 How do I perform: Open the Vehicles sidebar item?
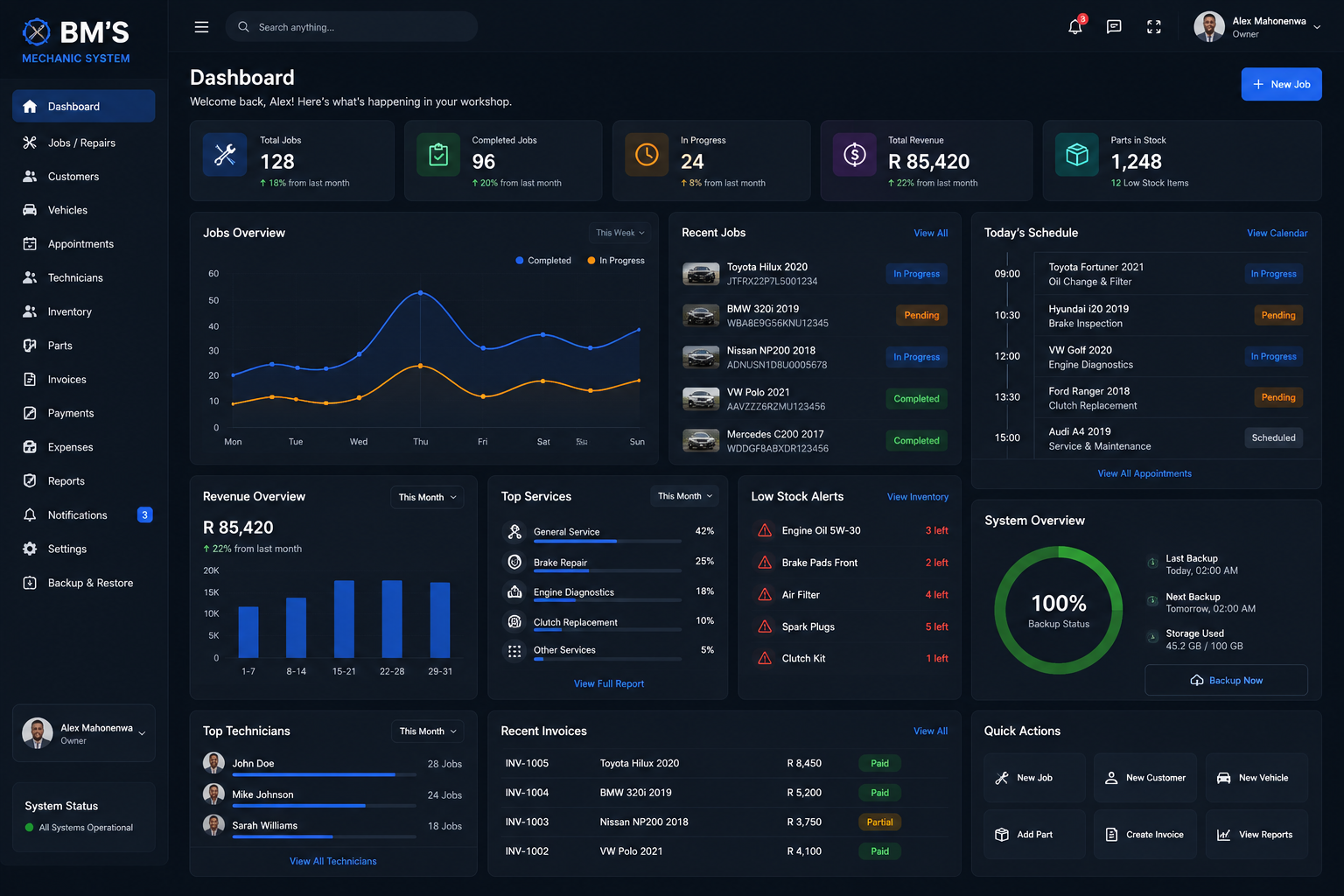click(84, 210)
